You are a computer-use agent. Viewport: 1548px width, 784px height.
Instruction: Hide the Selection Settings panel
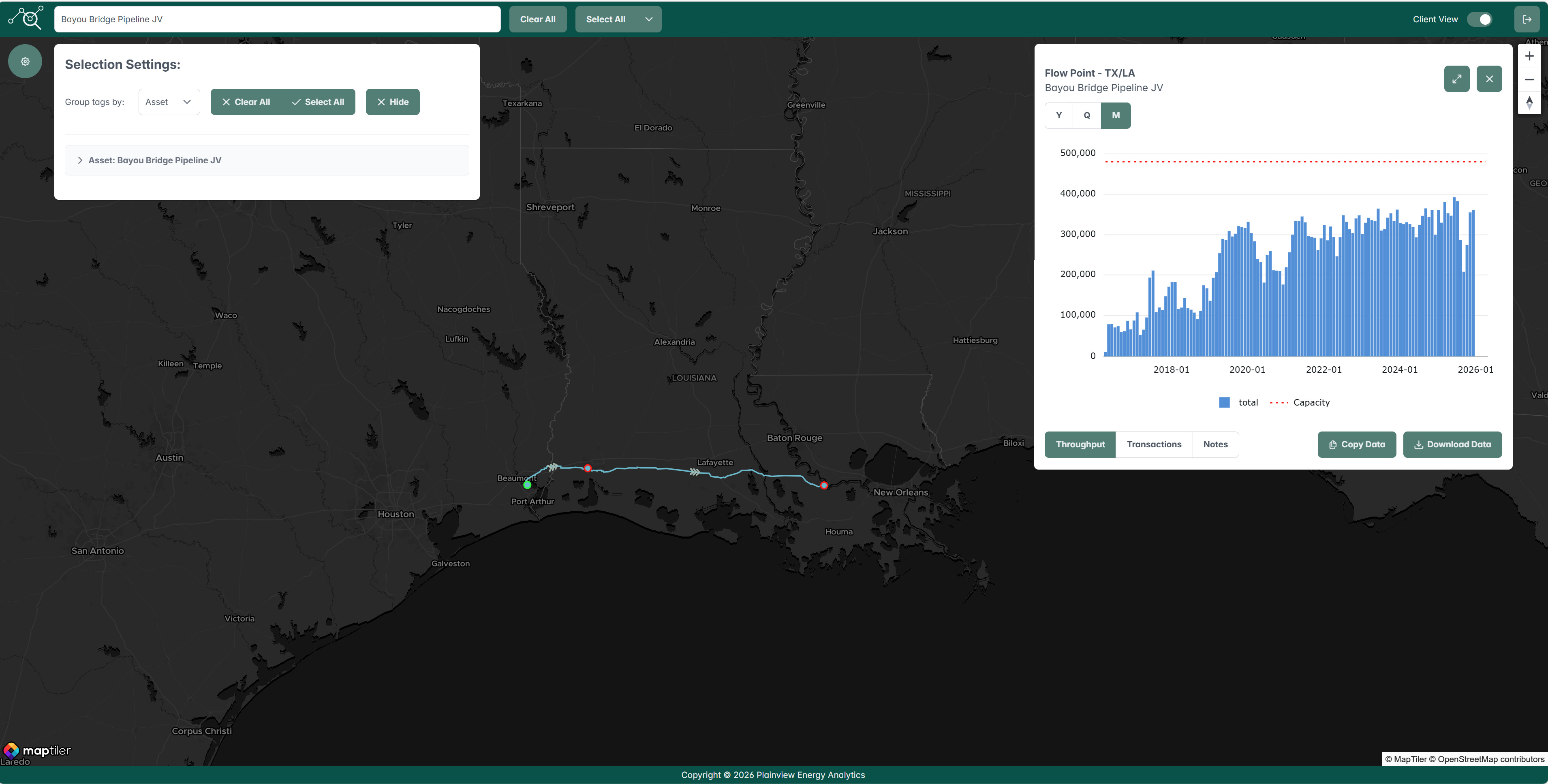(392, 102)
